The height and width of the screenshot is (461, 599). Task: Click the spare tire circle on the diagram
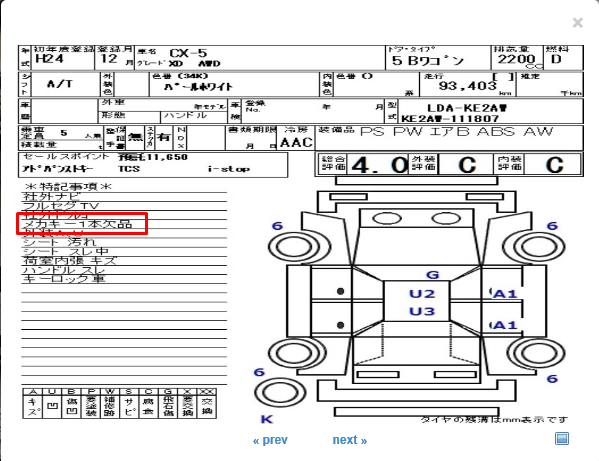pyautogui.click(x=280, y=392)
